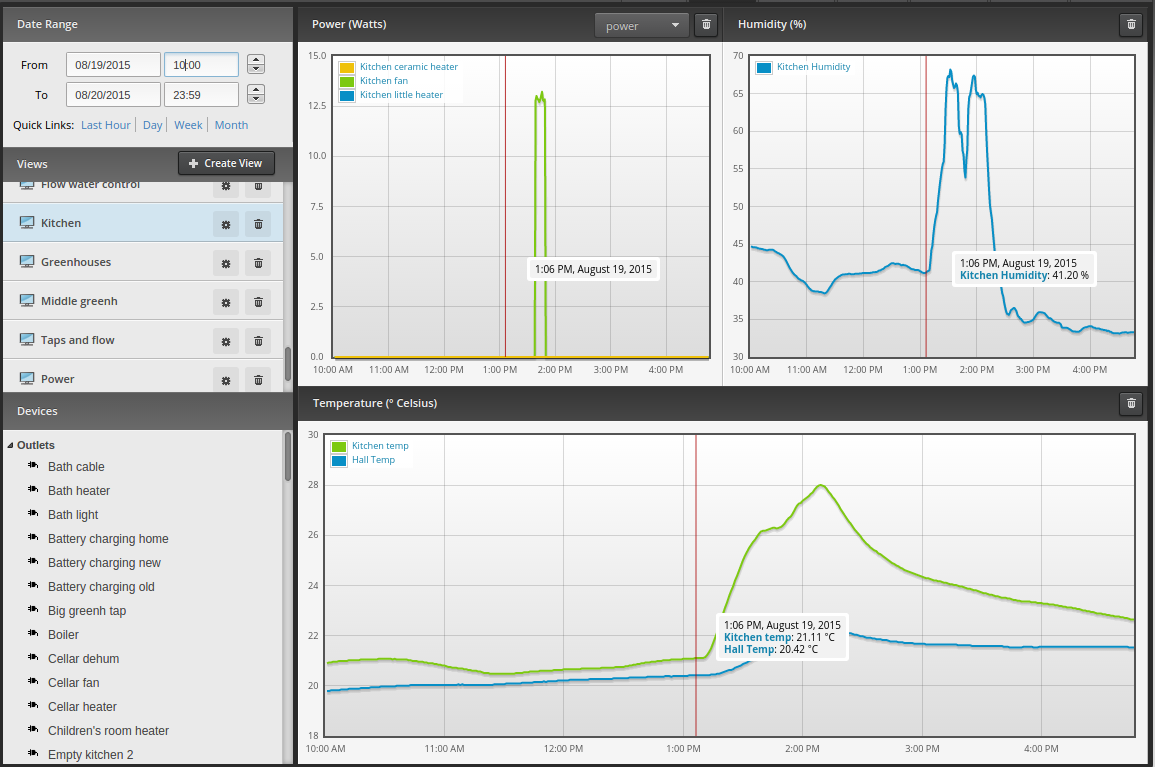Remove the Temperature chart panel
This screenshot has height=767, width=1155.
tap(1131, 403)
